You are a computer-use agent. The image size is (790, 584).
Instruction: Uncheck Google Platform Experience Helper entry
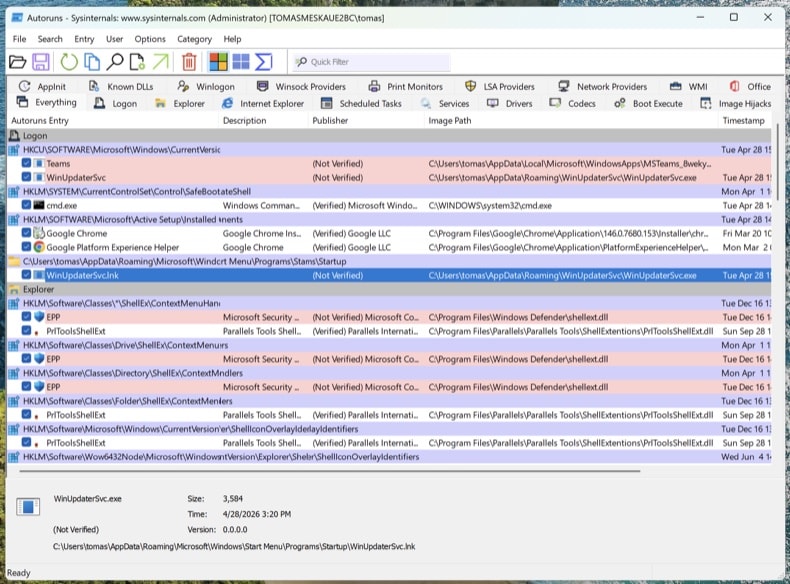click(26, 247)
